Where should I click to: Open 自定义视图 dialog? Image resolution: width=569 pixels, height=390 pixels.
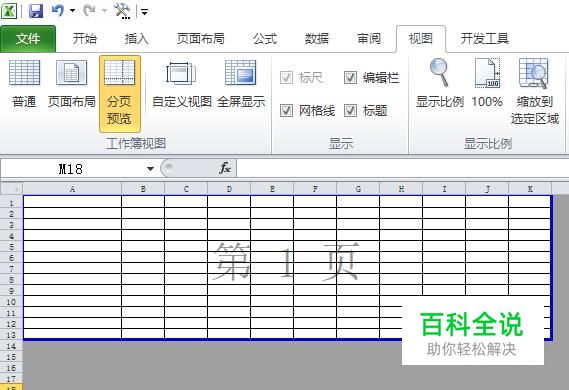pyautogui.click(x=181, y=84)
